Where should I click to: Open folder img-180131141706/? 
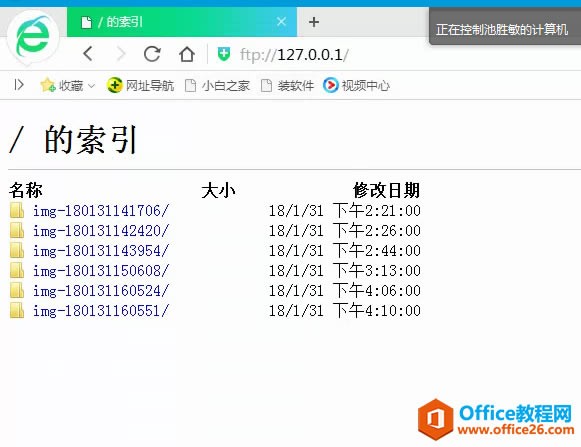101,211
